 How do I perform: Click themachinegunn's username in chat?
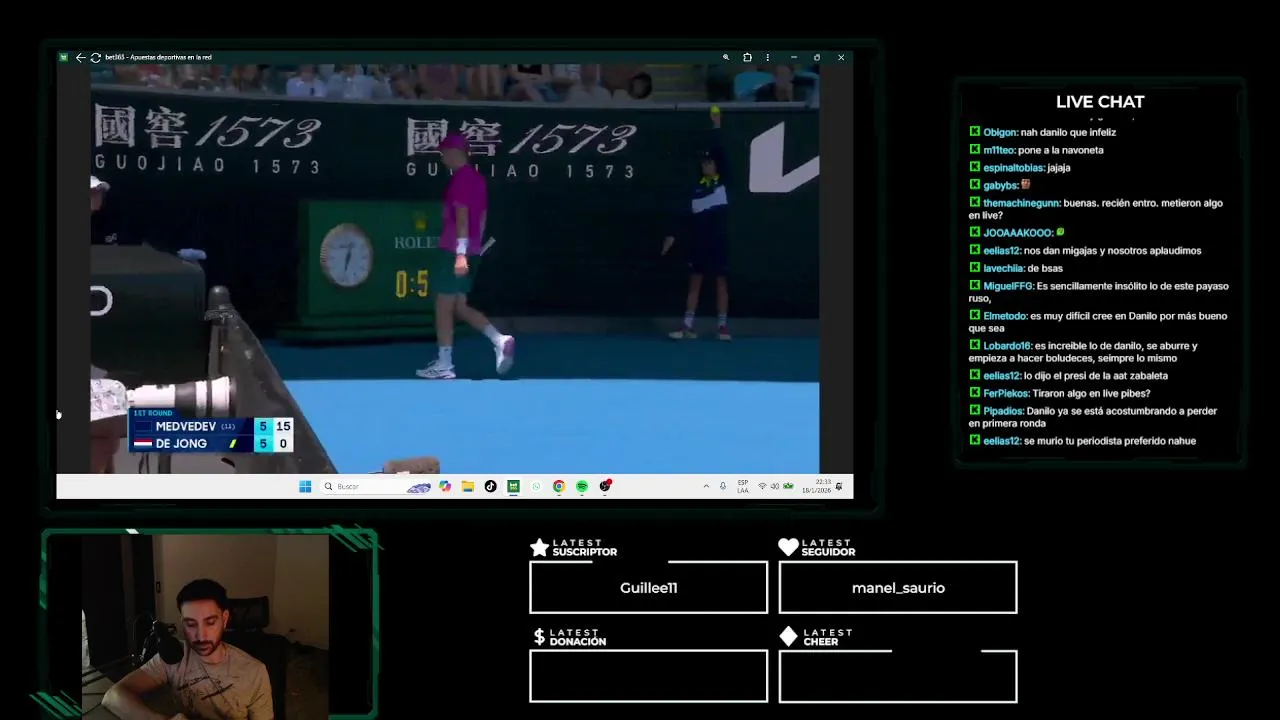click(1021, 203)
